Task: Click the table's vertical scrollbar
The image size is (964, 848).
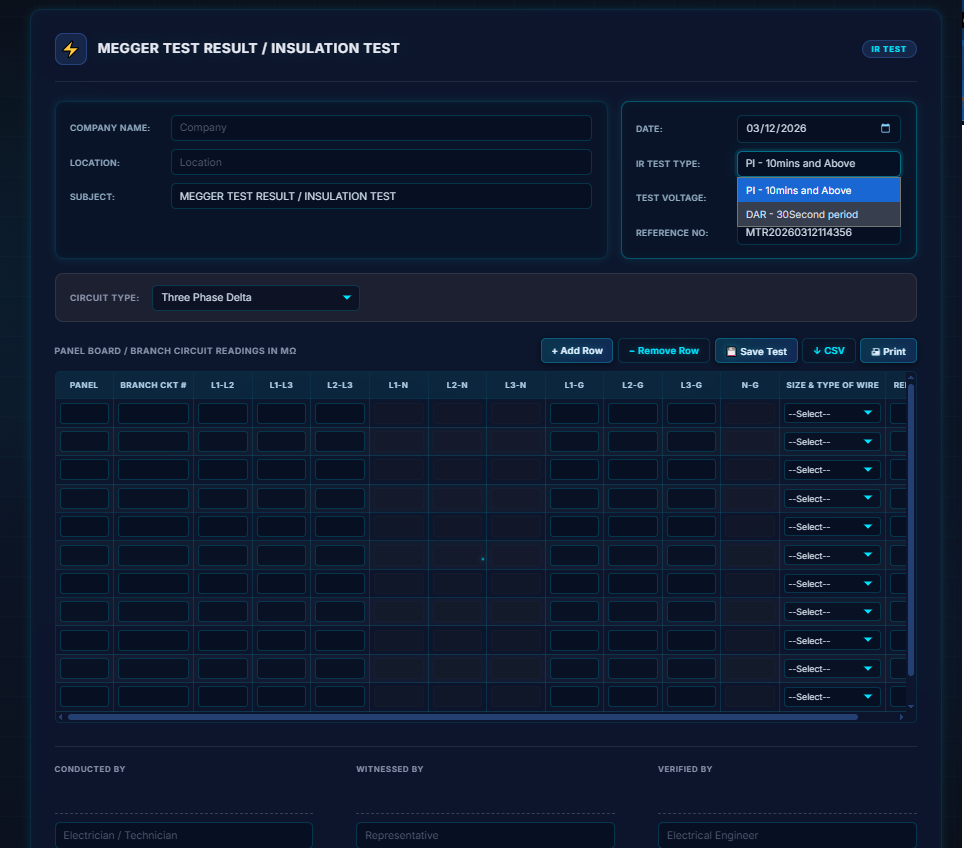Action: [x=910, y=530]
